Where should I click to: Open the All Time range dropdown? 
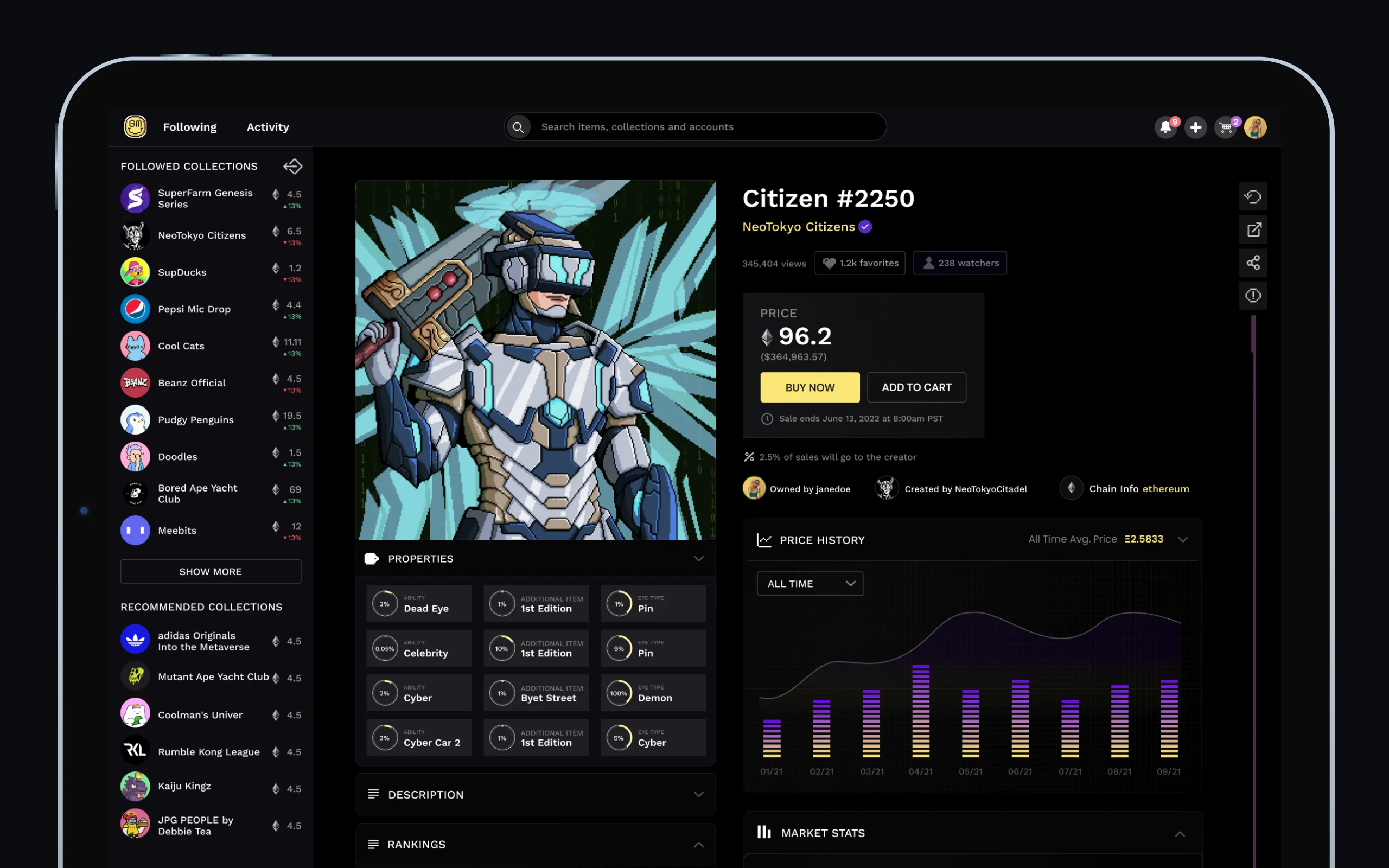coord(810,584)
